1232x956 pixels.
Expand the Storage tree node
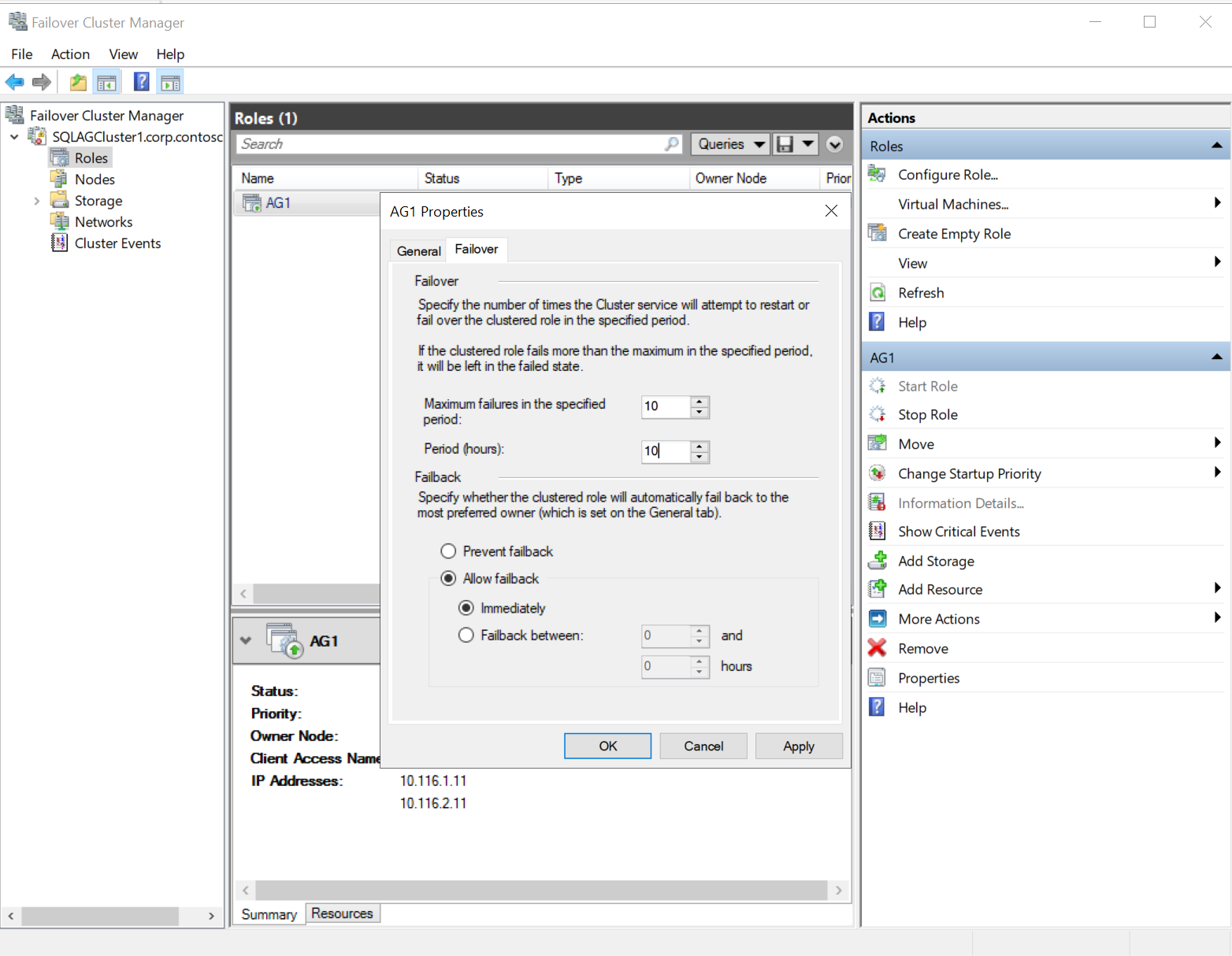36,201
